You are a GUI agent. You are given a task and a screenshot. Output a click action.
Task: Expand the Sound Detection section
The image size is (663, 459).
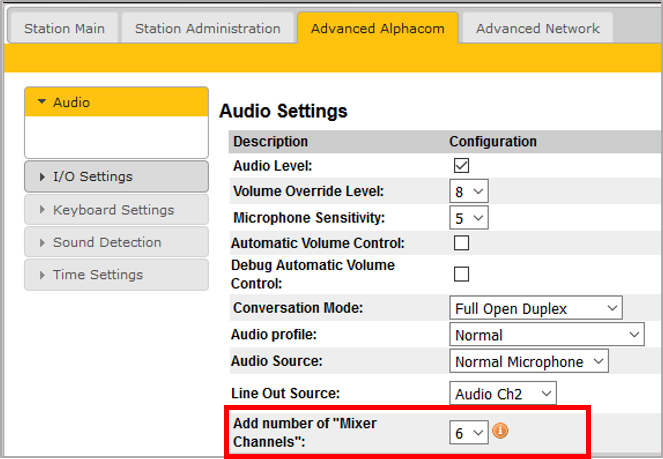[x=116, y=242]
